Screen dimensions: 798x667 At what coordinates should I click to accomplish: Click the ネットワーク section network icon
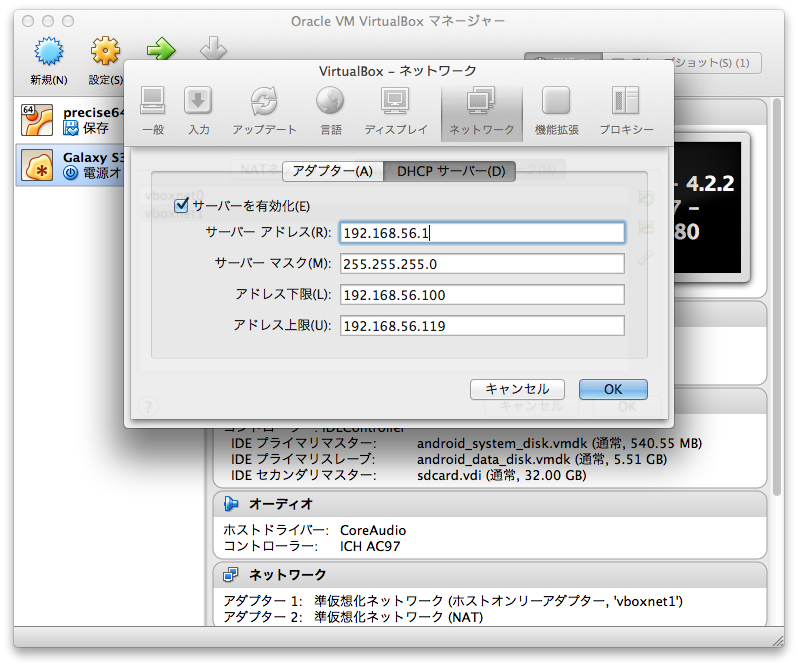pos(231,574)
